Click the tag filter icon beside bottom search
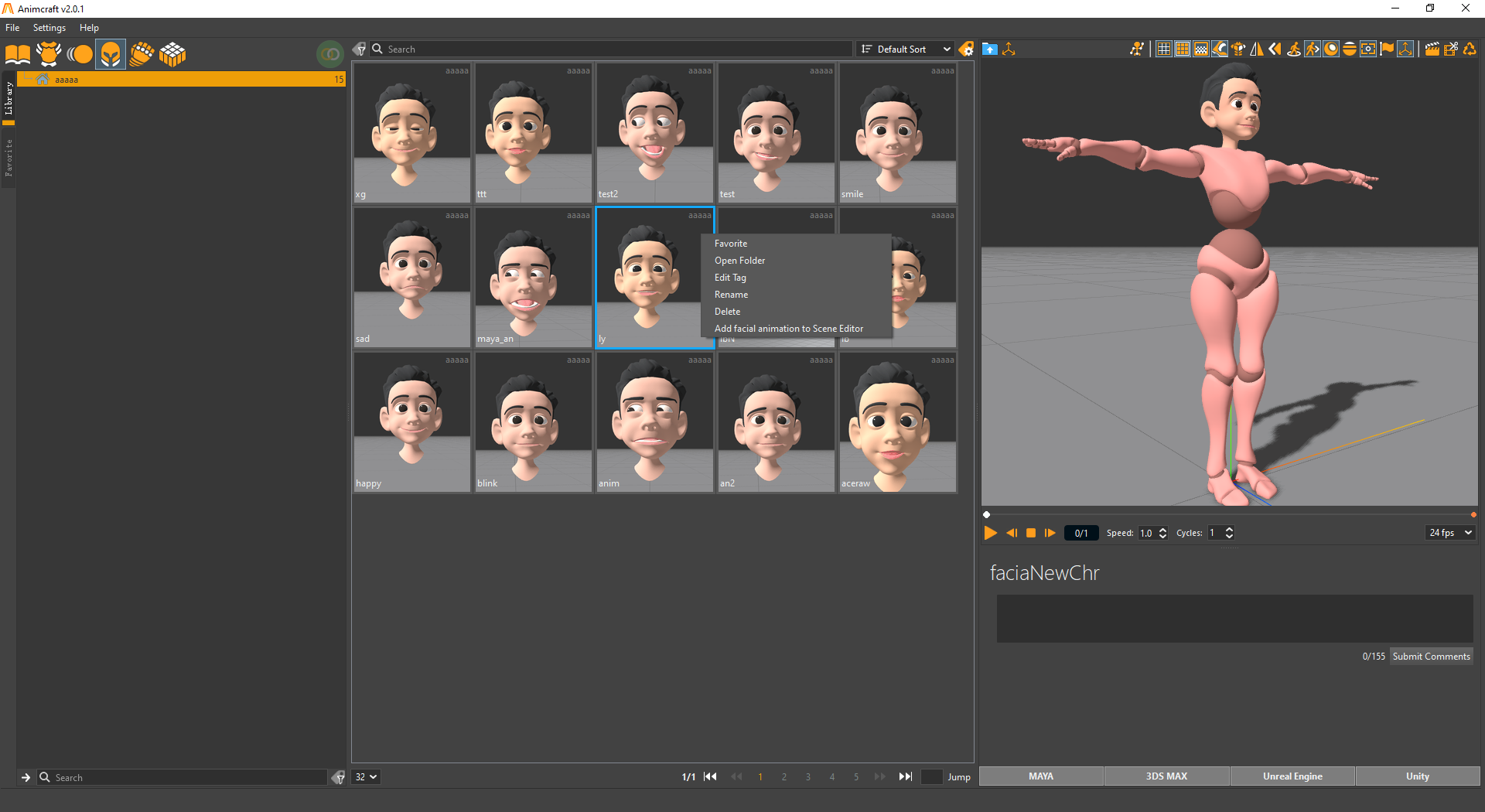Screen dimensions: 1485x812 [x=338, y=777]
